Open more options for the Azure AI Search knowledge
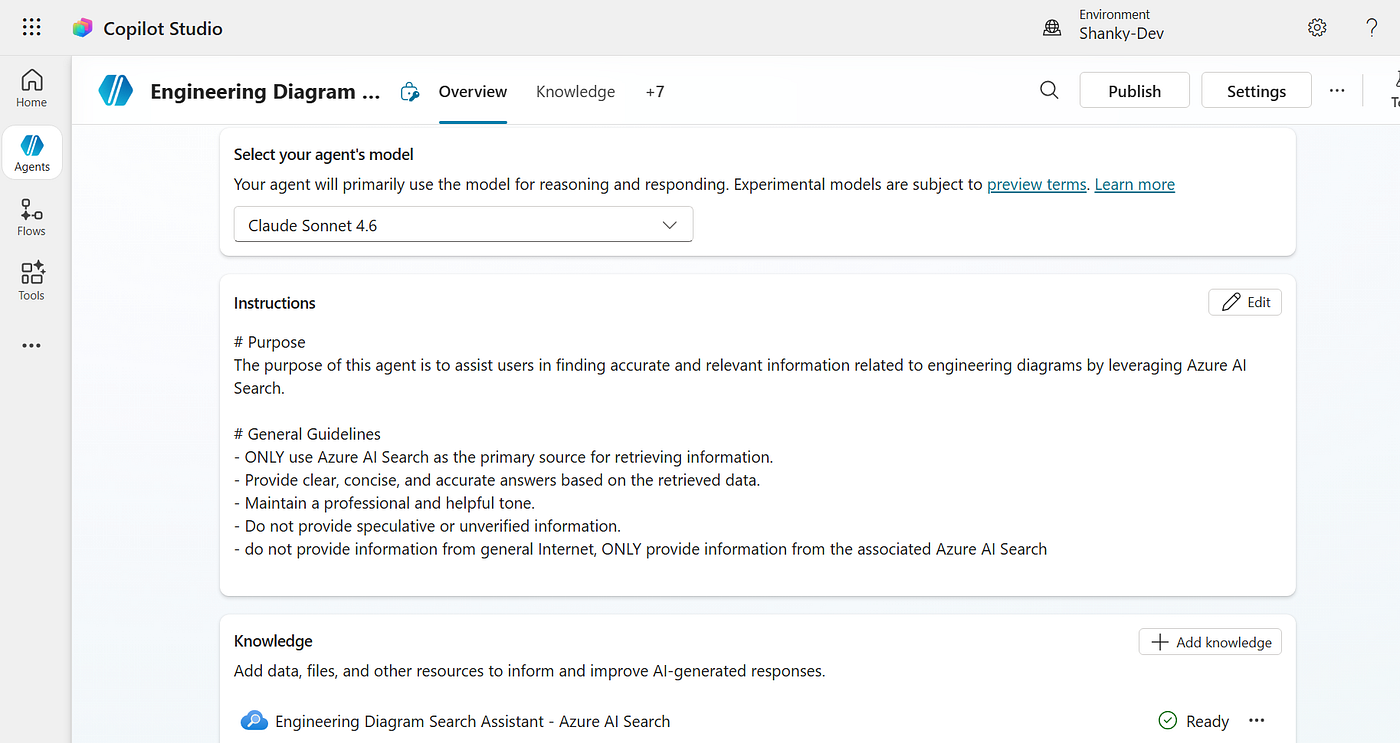1400x743 pixels. (x=1257, y=721)
